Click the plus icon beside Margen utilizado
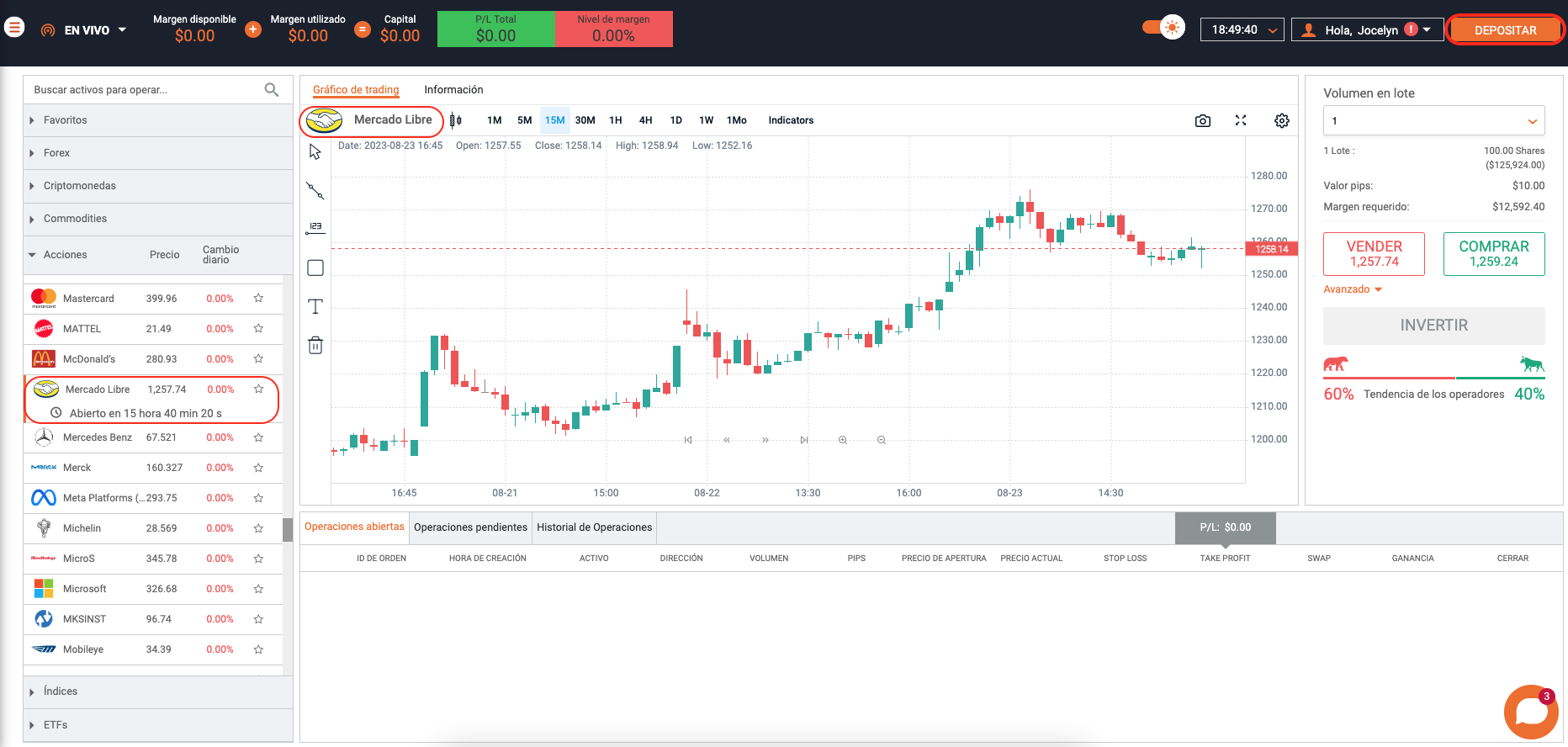 coord(252,29)
